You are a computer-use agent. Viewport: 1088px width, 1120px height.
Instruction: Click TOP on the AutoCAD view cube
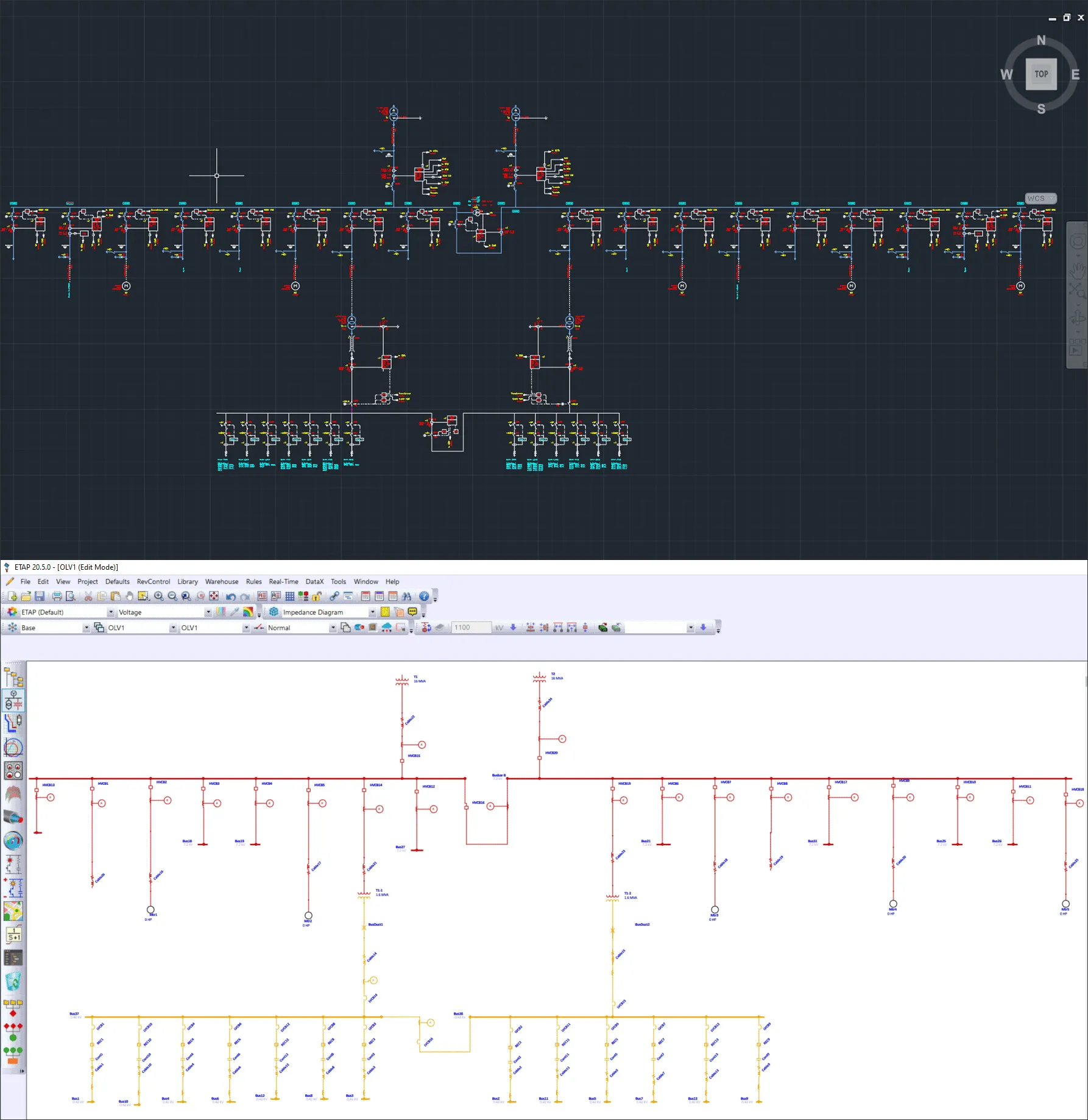(1040, 74)
